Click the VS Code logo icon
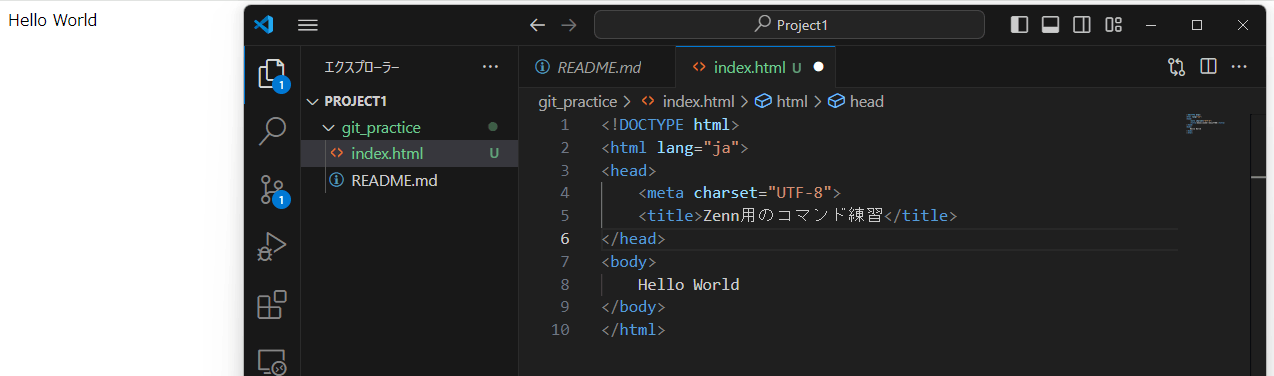 pos(264,25)
